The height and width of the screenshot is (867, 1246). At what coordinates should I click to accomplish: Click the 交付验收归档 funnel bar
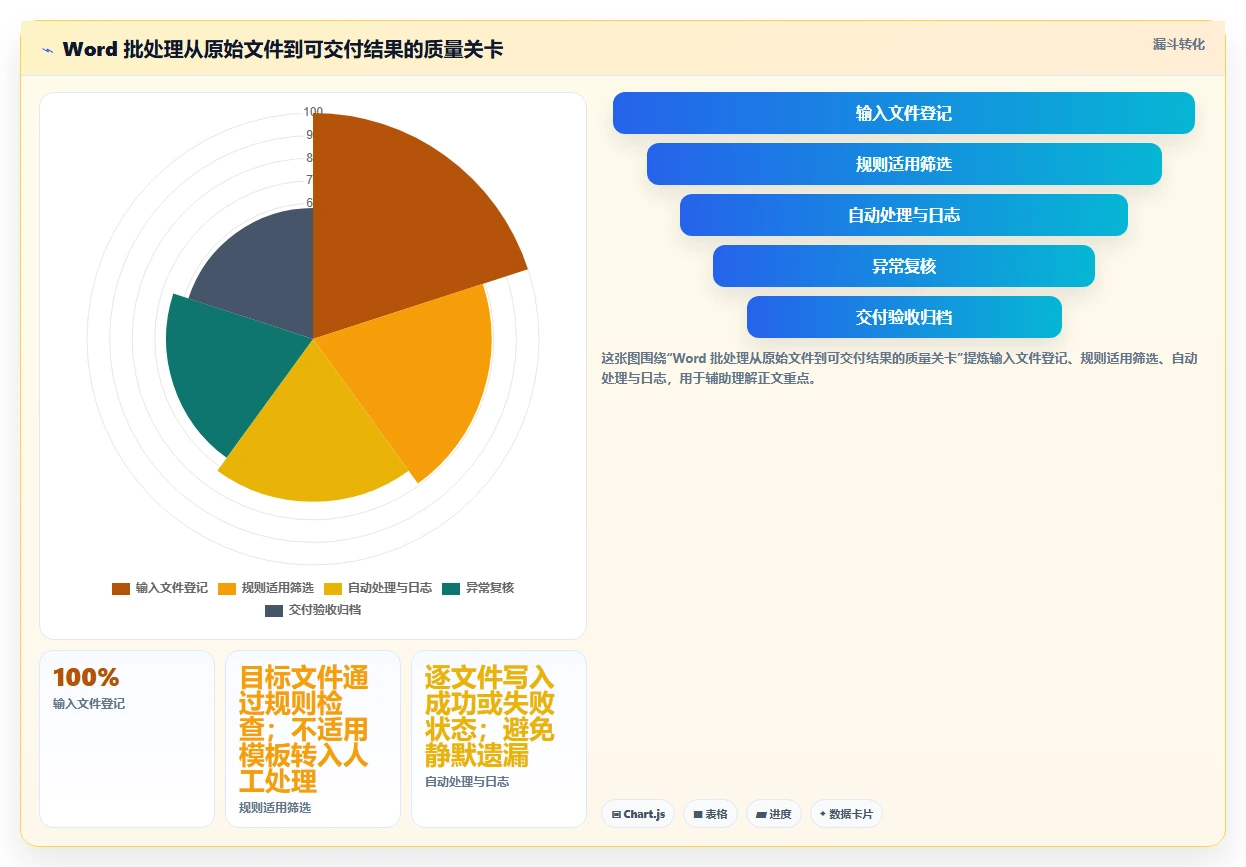click(x=904, y=317)
